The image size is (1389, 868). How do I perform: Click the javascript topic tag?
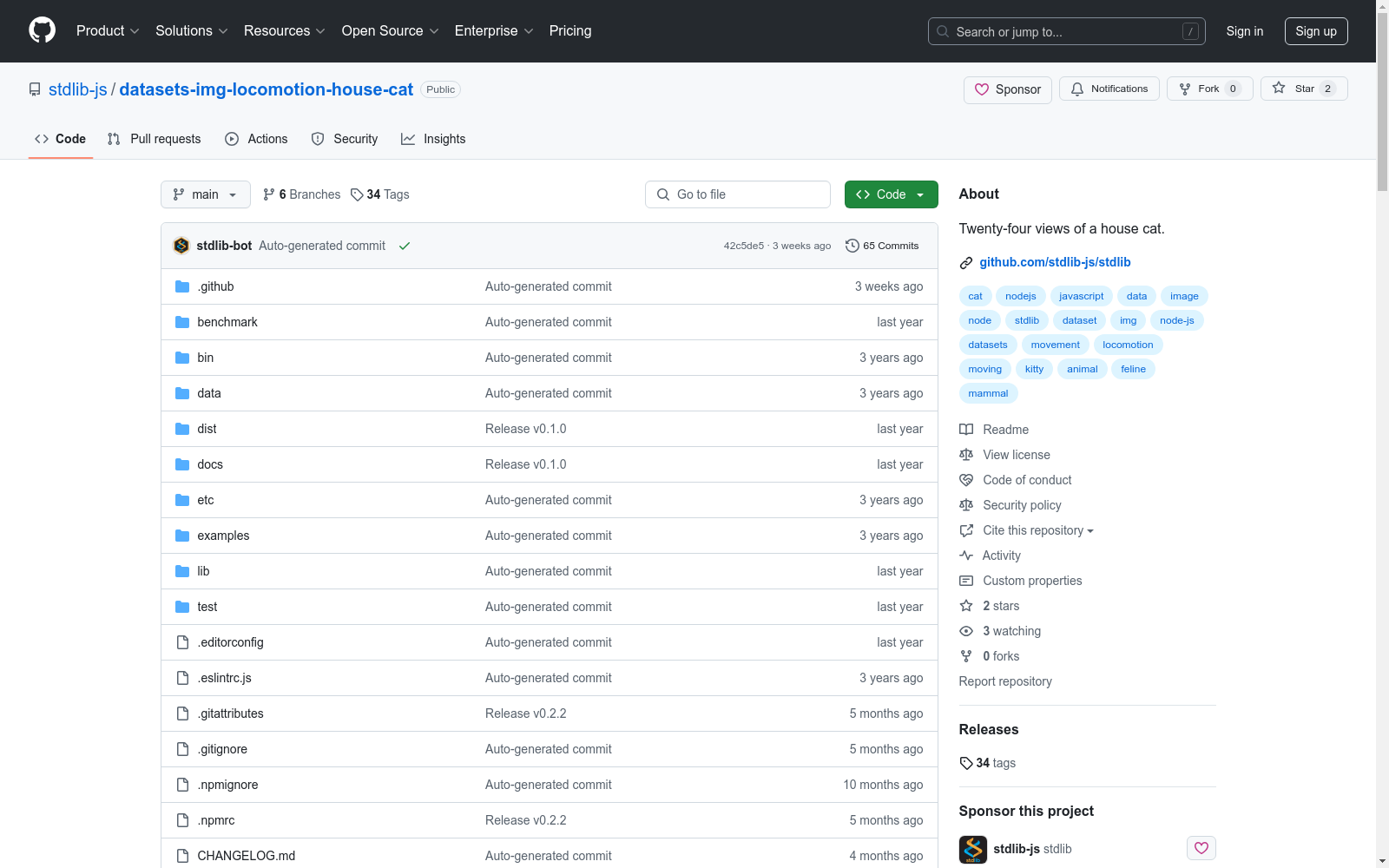coord(1082,296)
